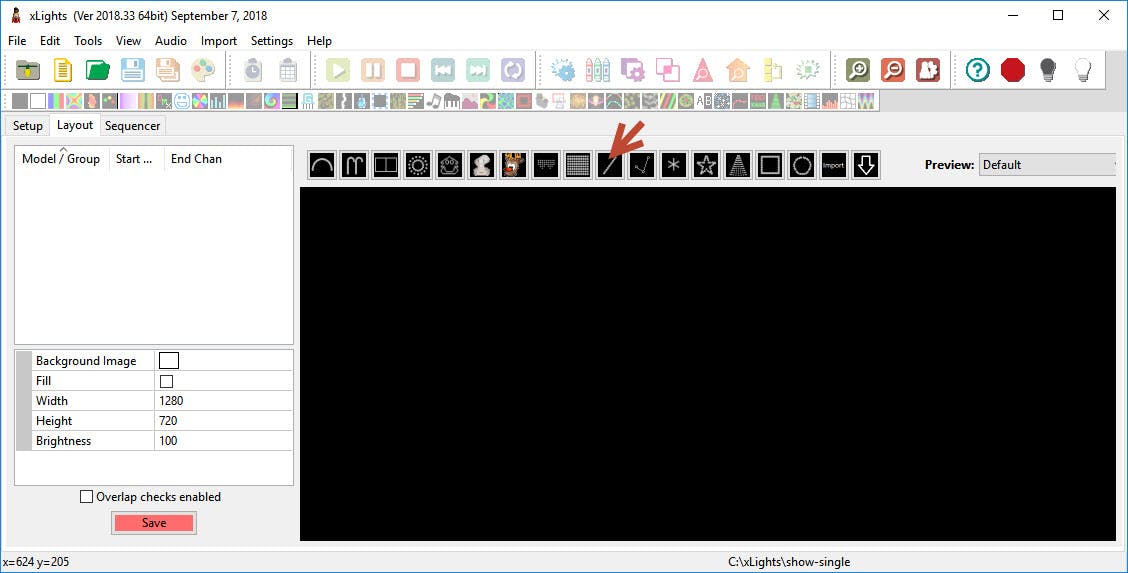Open the View menu
Image resolution: width=1128 pixels, height=573 pixels.
(x=128, y=41)
